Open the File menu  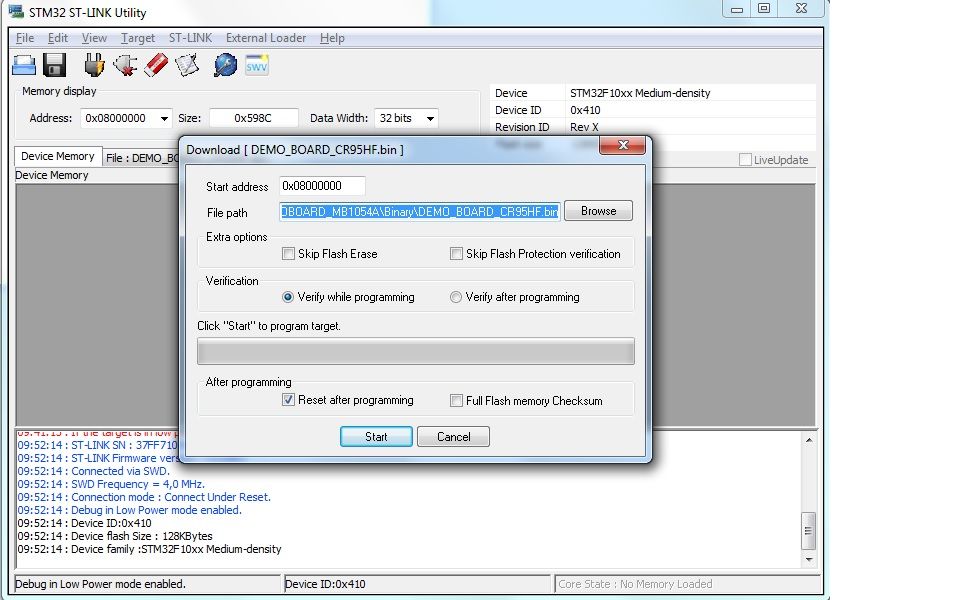25,38
